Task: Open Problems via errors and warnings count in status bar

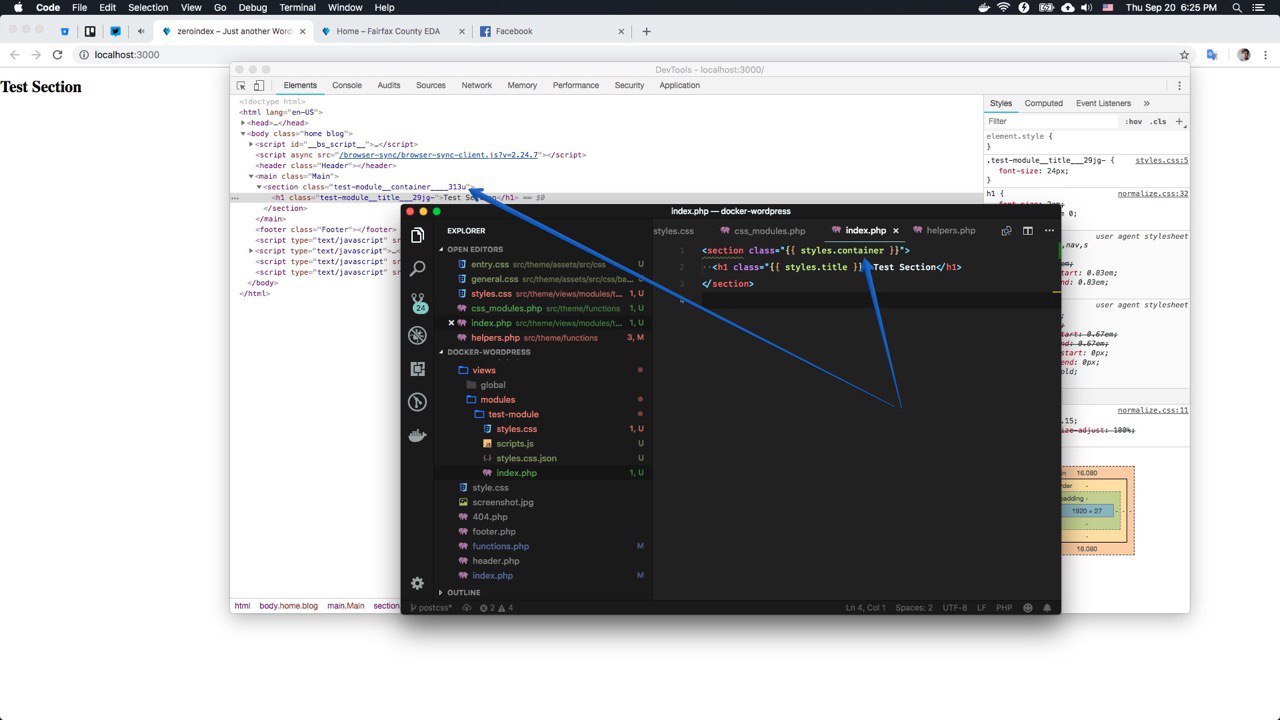Action: (496, 608)
